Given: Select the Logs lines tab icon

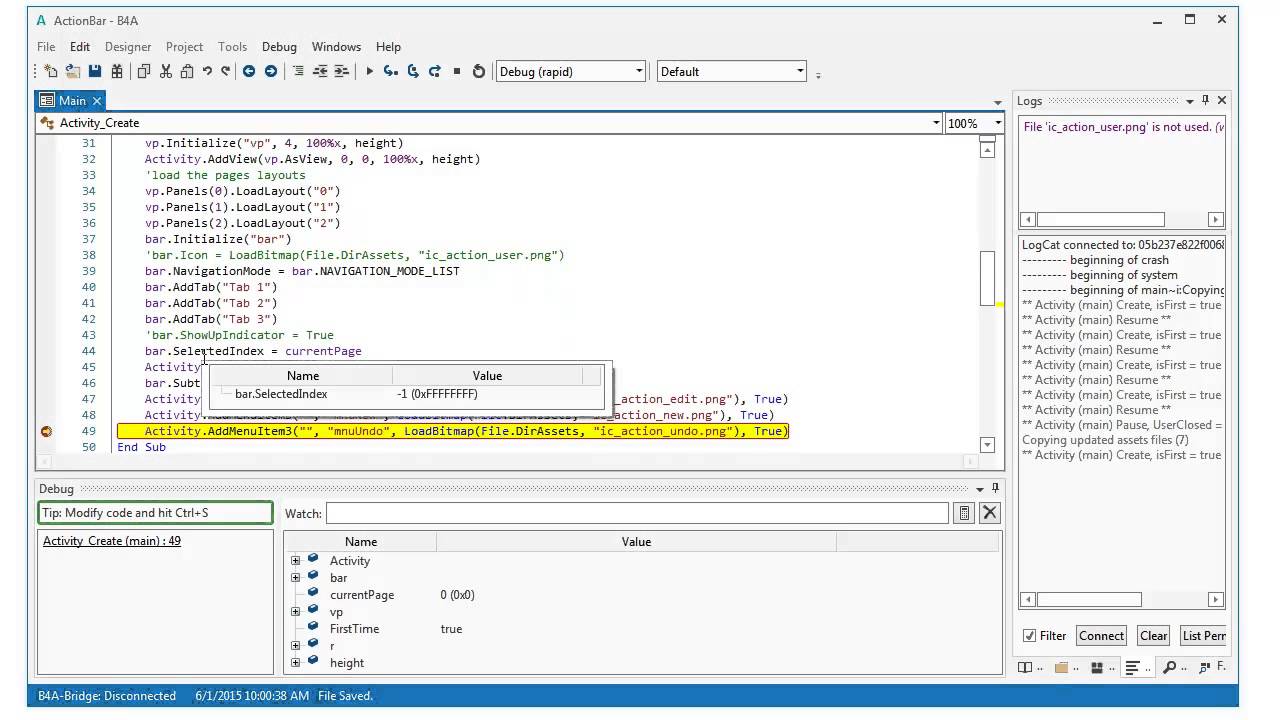Looking at the screenshot, I should tap(1133, 667).
